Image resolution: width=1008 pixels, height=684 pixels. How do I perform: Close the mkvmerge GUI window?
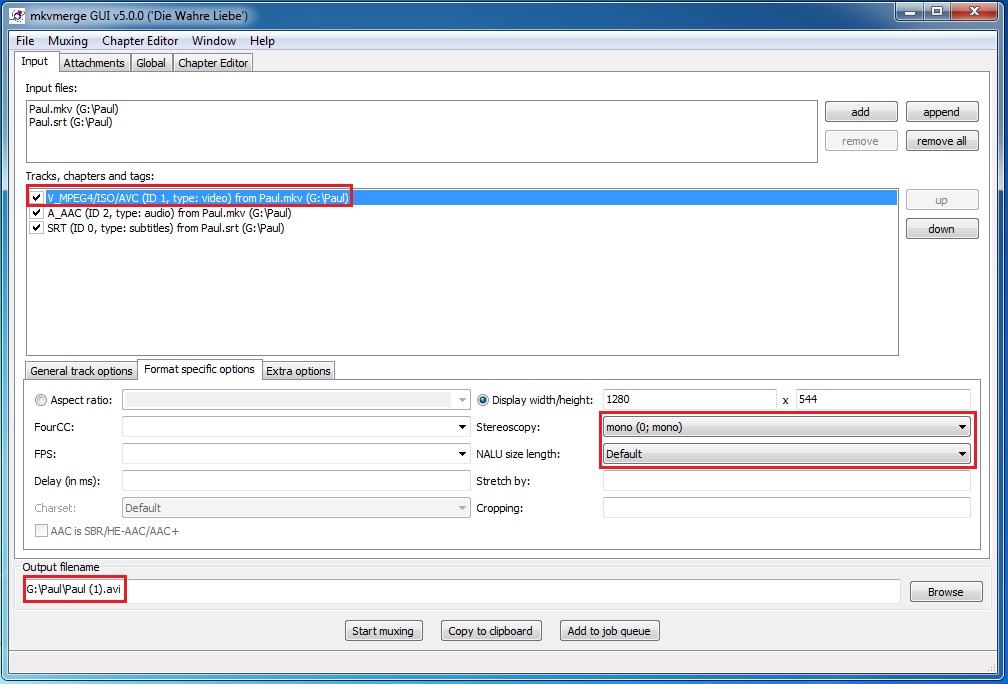pos(975,10)
